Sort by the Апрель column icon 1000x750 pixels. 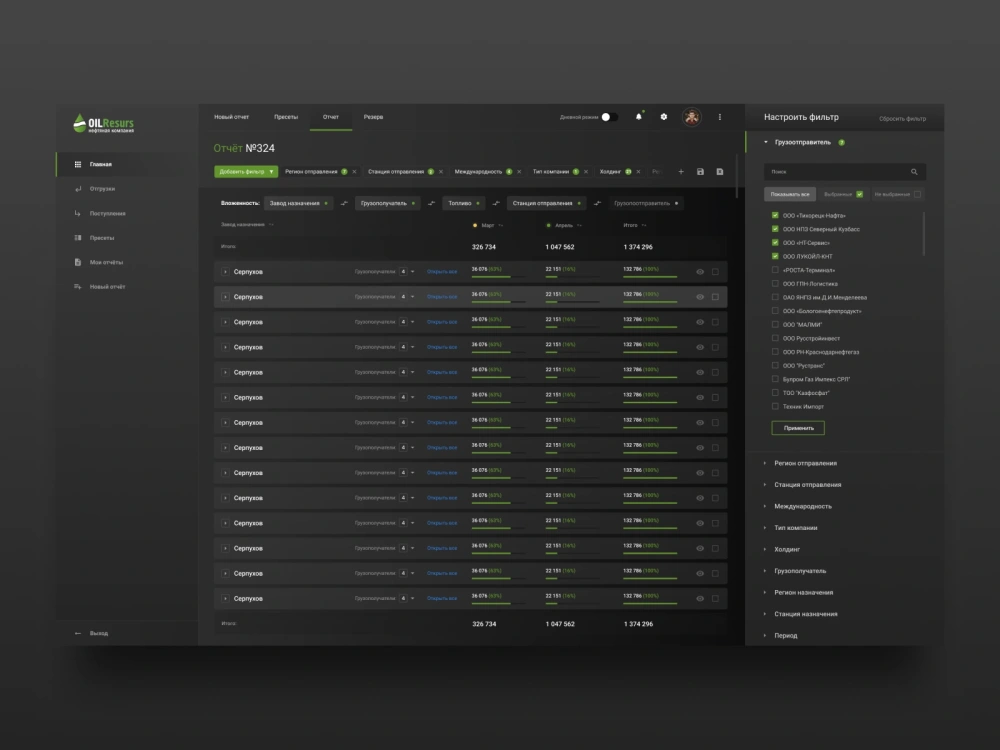[x=580, y=225]
